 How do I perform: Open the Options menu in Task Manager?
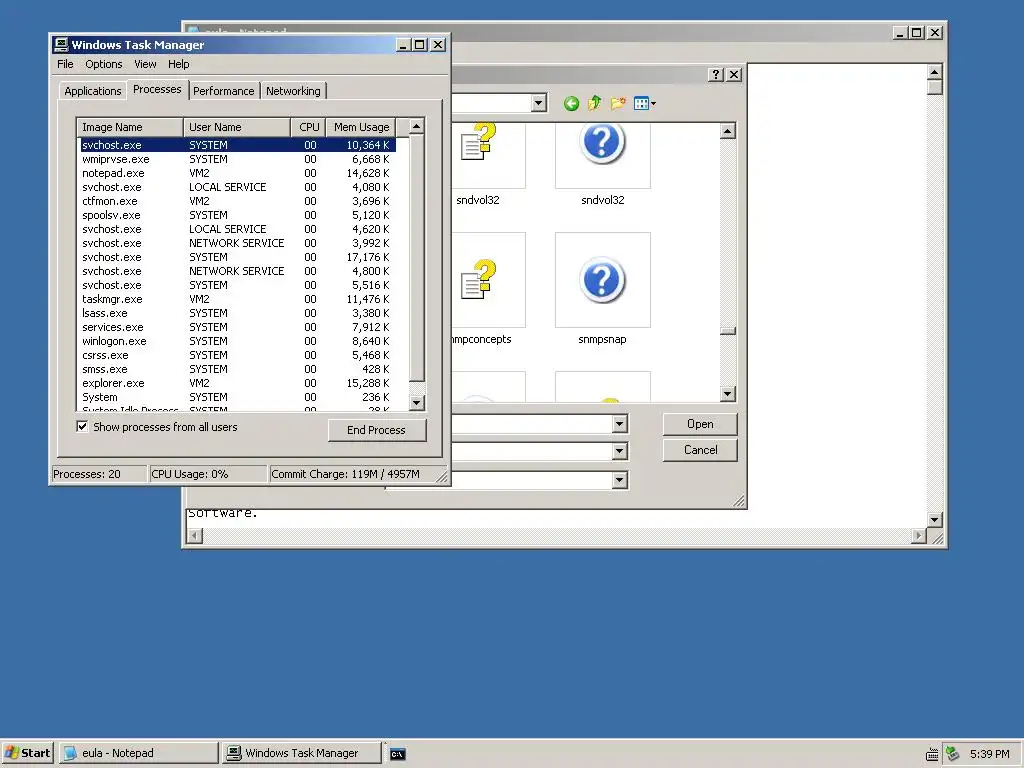(104, 64)
